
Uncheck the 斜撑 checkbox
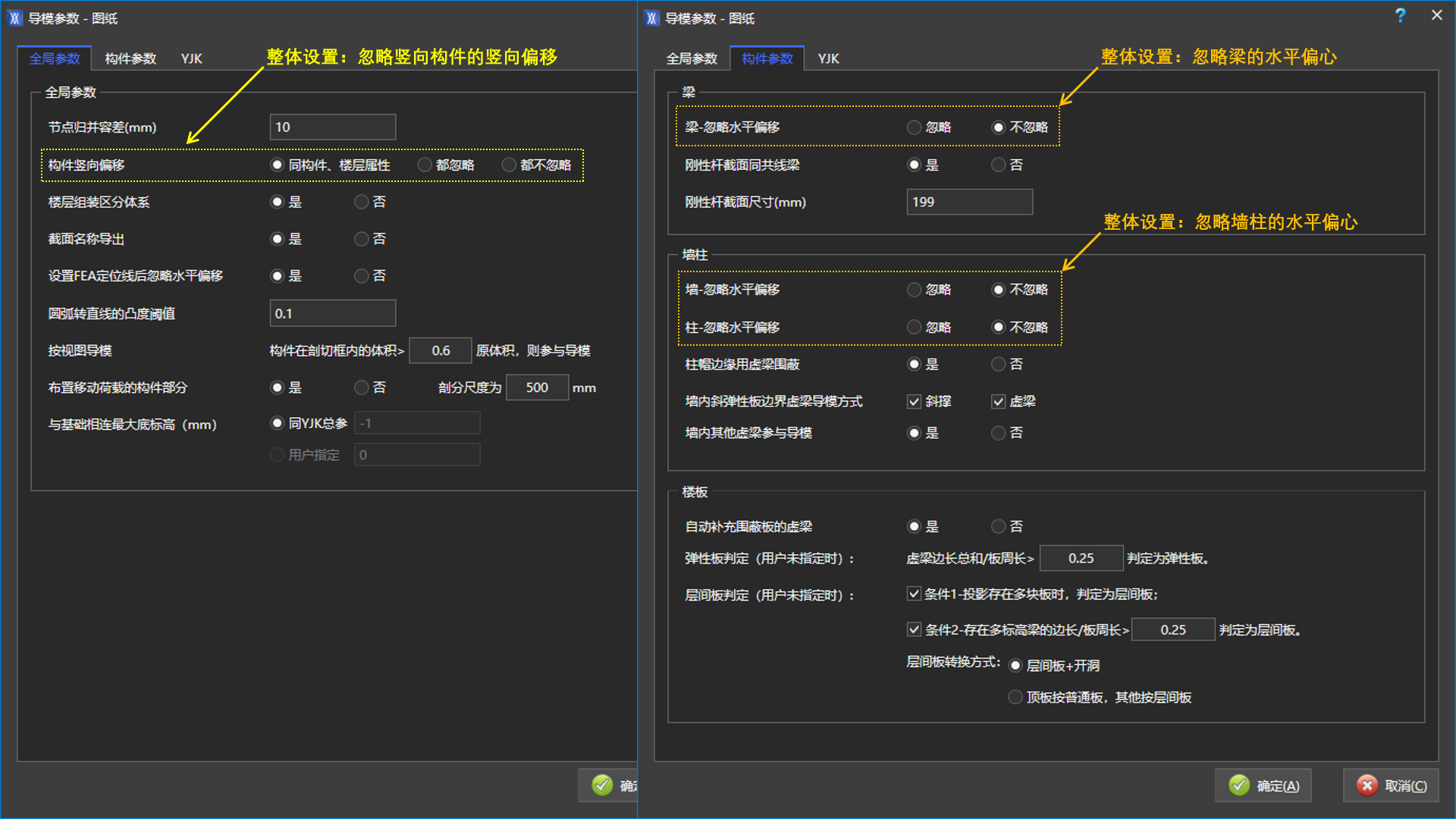tap(915, 402)
